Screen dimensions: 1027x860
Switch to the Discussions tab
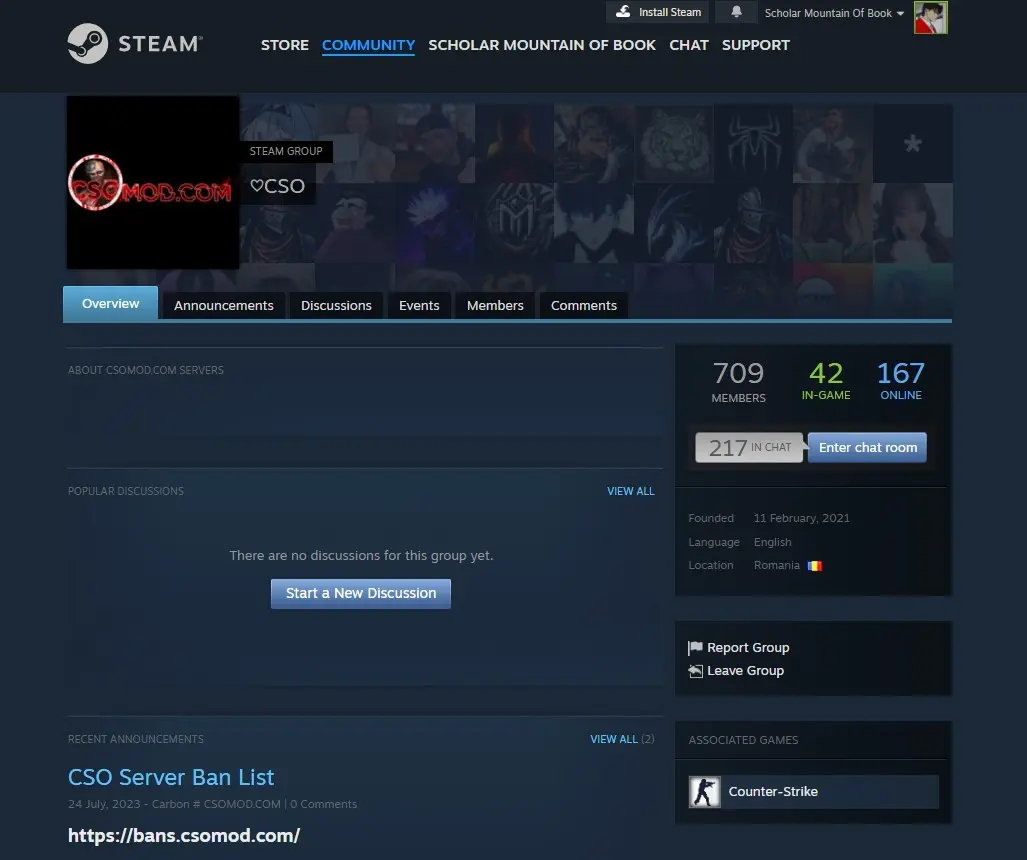pyautogui.click(x=336, y=306)
